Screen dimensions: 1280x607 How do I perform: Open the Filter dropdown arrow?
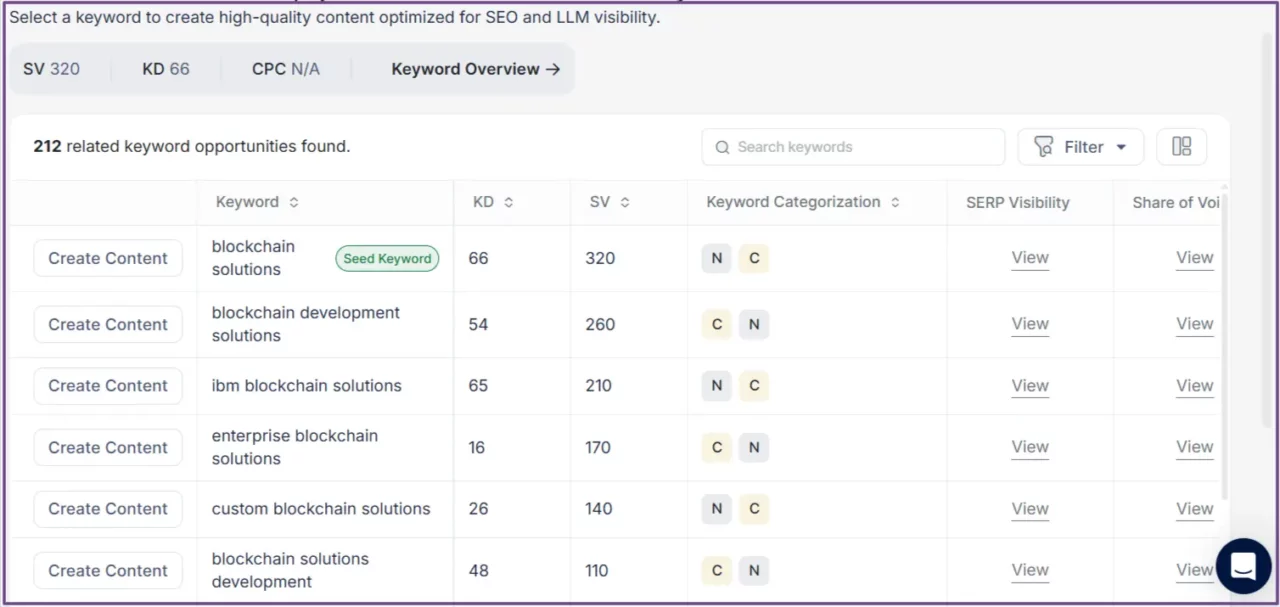coord(1121,146)
